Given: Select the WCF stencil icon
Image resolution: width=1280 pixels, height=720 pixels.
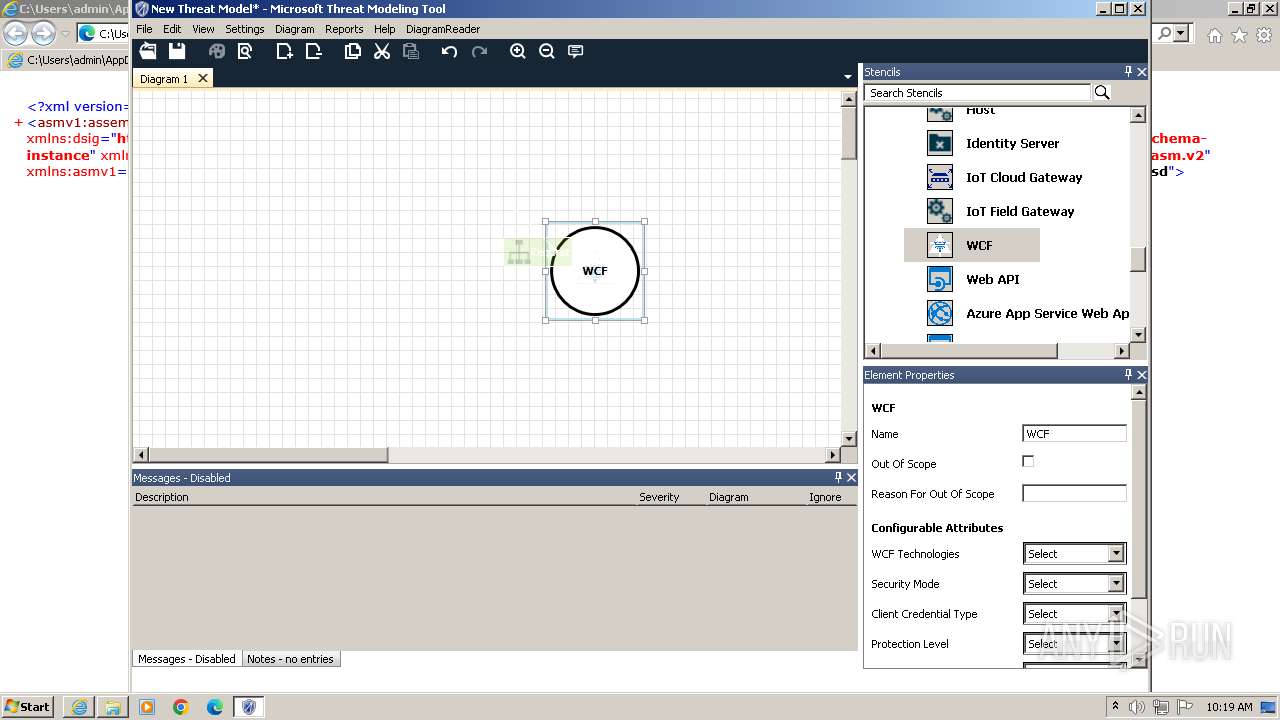Looking at the screenshot, I should click(940, 245).
